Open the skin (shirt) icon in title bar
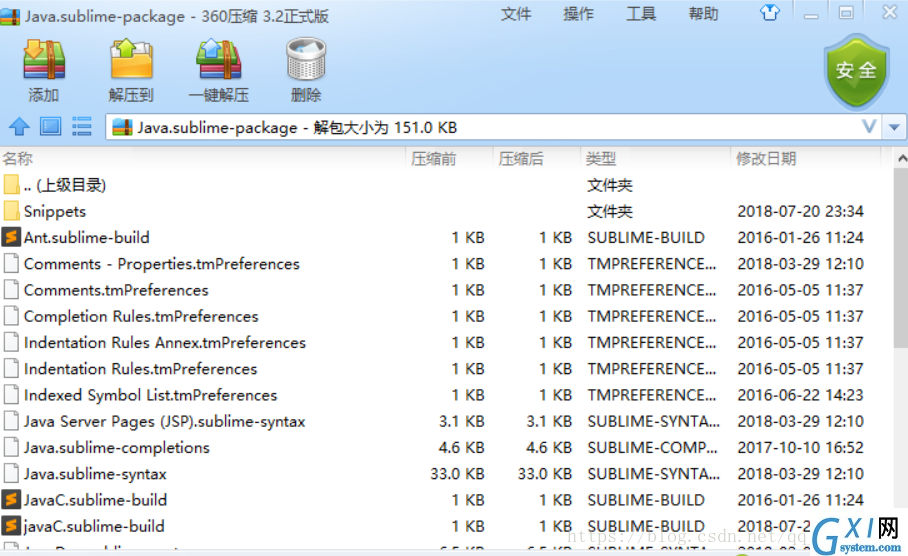Image resolution: width=908 pixels, height=556 pixels. pyautogui.click(x=770, y=12)
